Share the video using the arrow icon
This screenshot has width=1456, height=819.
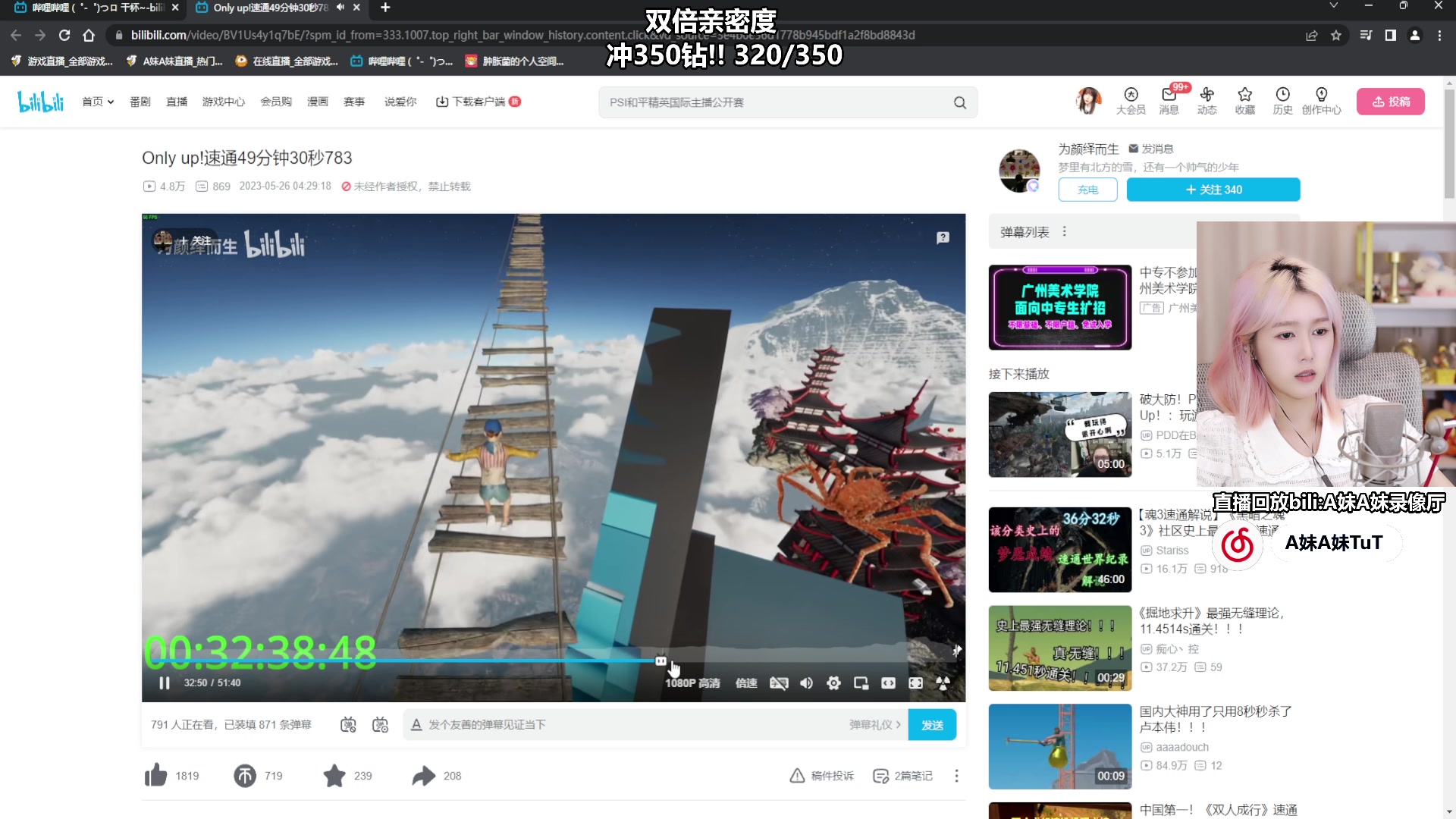tap(424, 776)
